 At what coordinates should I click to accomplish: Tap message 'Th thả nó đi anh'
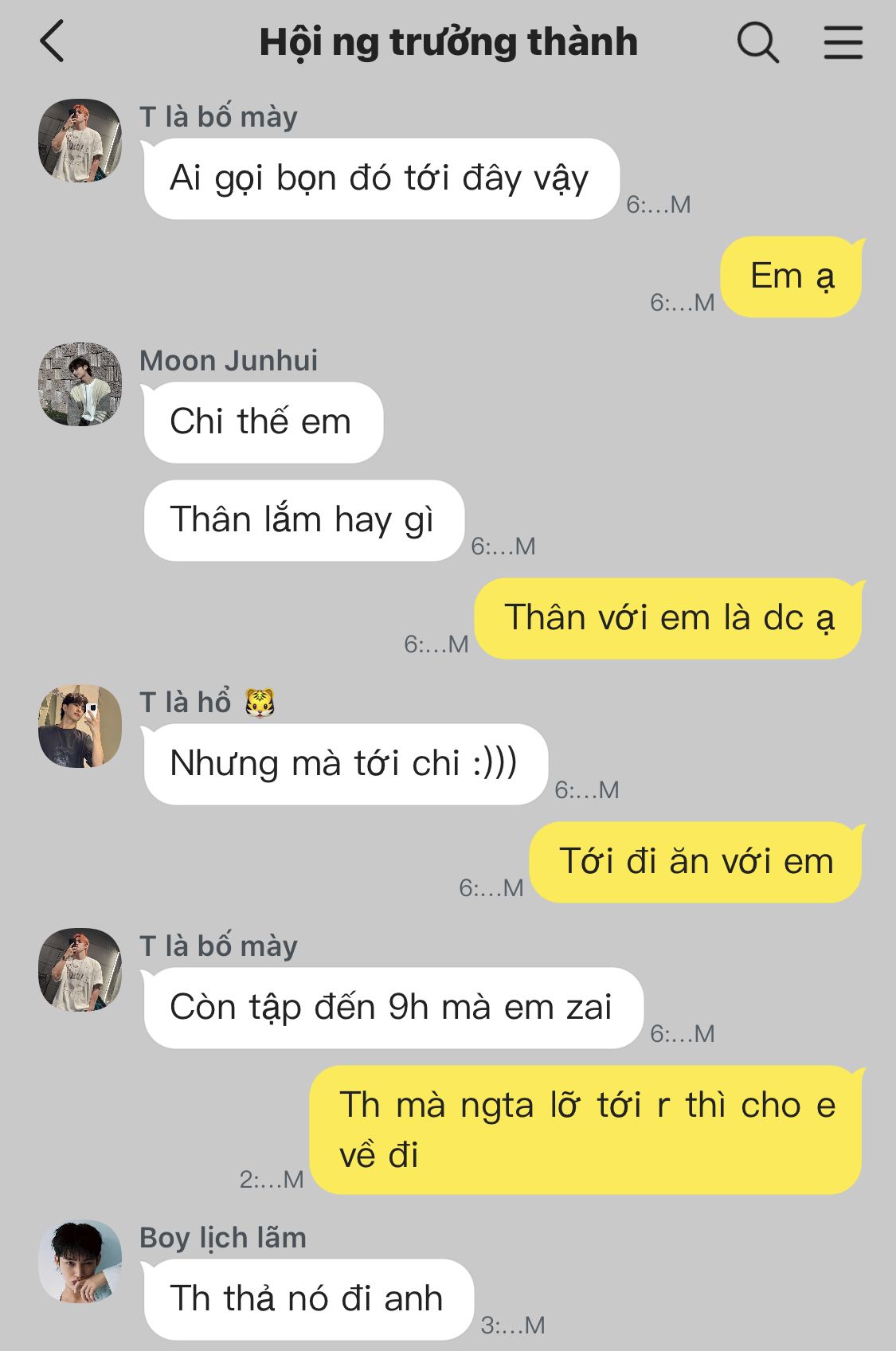[x=308, y=1299]
